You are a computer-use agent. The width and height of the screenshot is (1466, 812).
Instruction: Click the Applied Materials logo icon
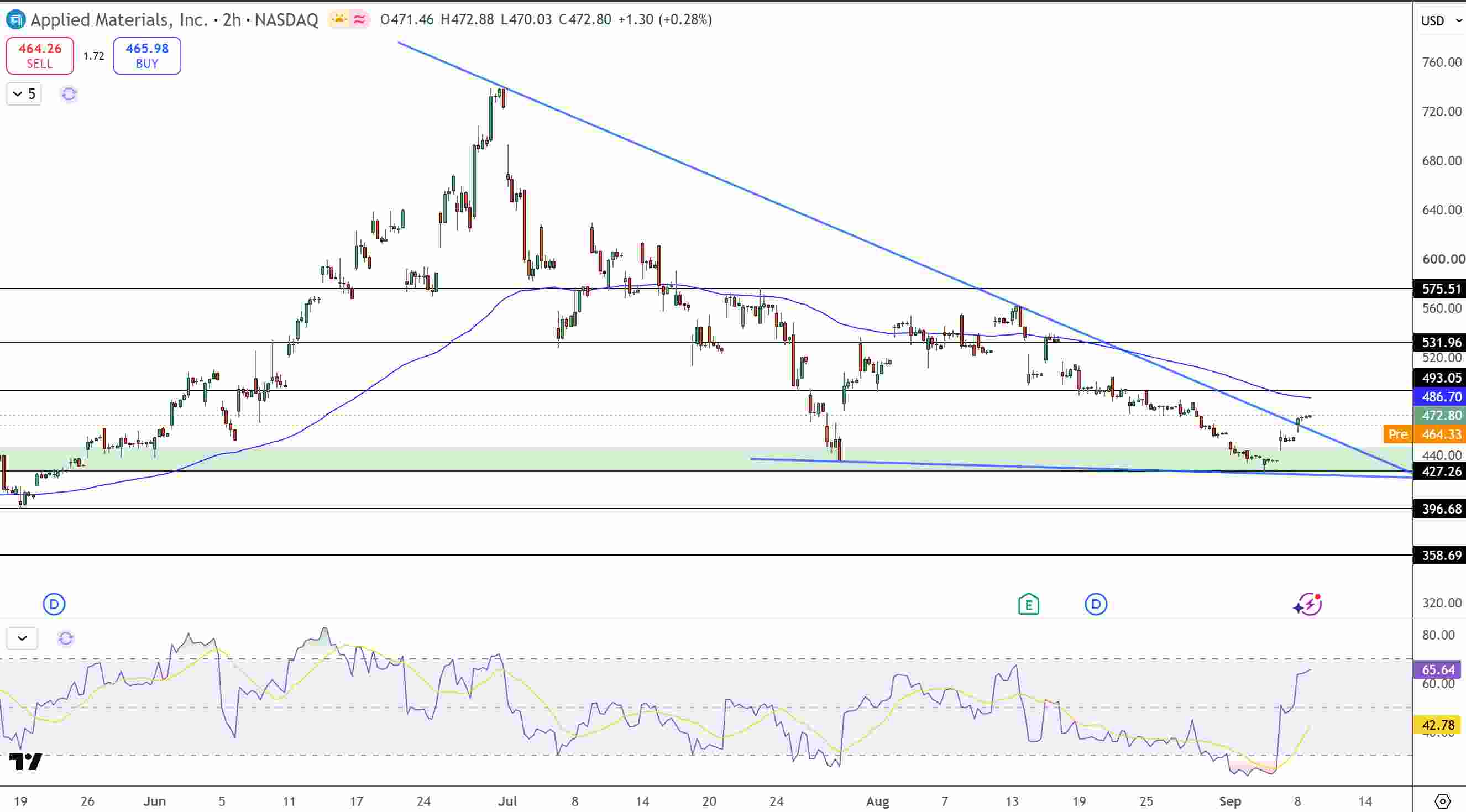pyautogui.click(x=15, y=20)
